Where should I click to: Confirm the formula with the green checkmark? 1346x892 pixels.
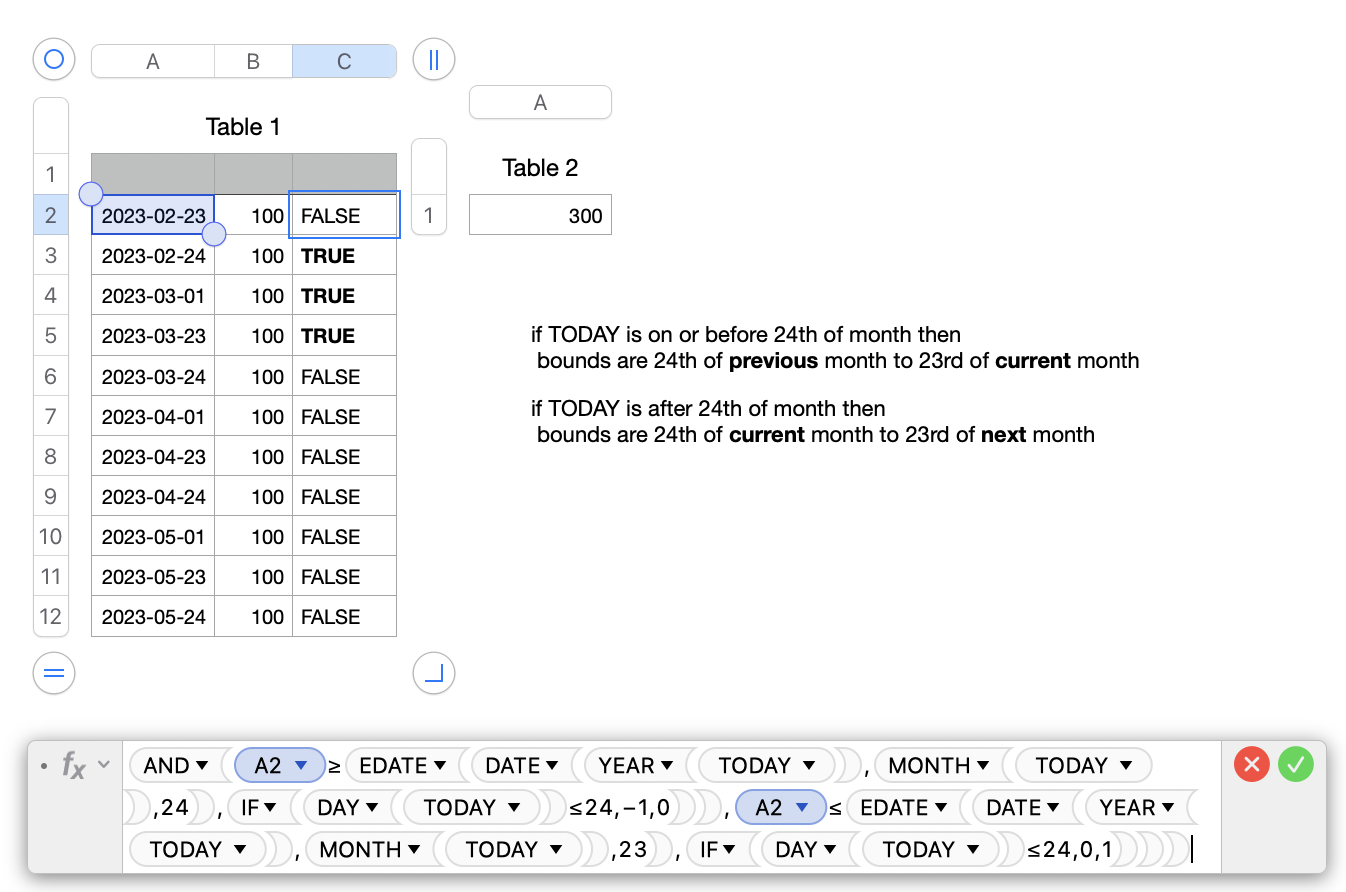[1295, 764]
